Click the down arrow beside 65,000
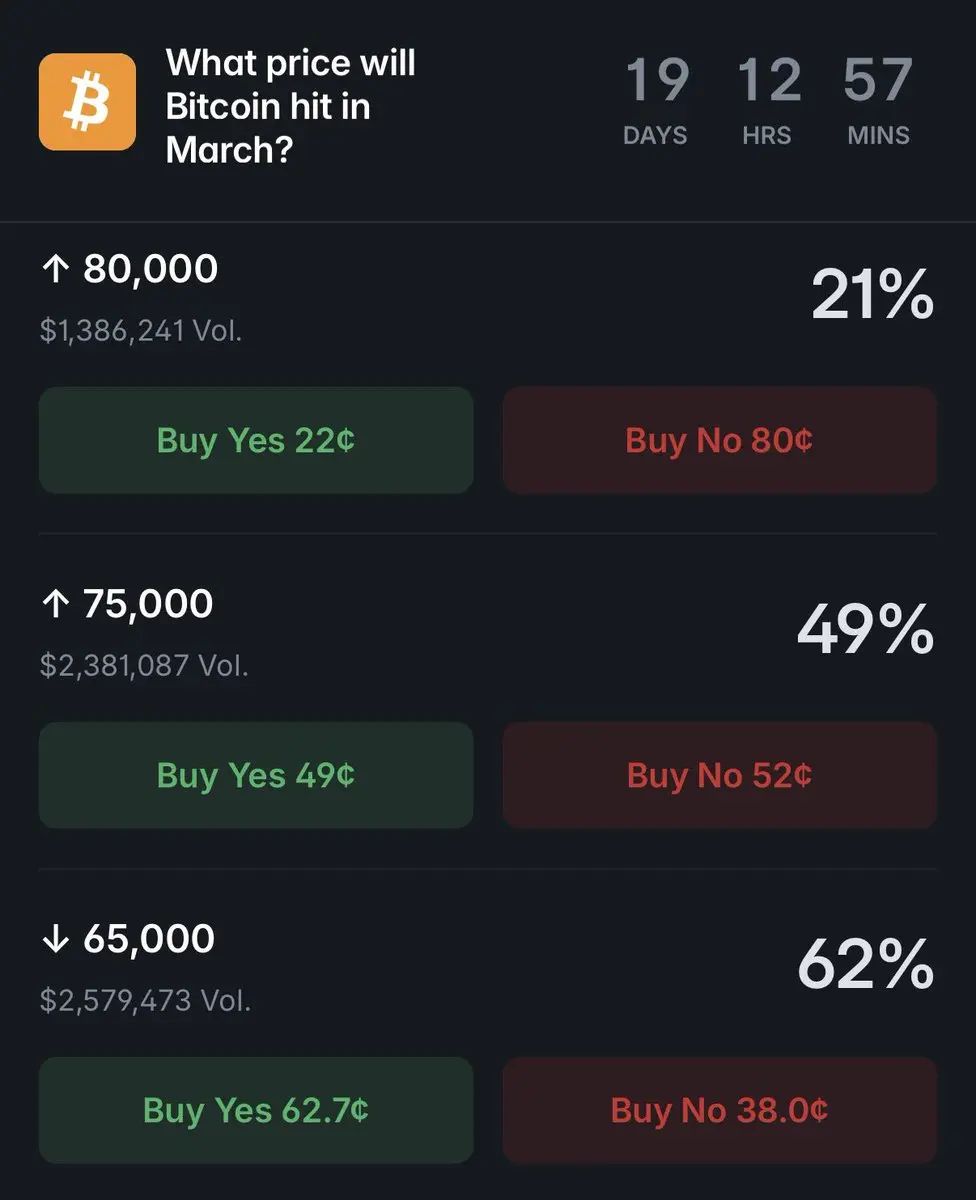Screen dimensions: 976x1200 pos(56,939)
